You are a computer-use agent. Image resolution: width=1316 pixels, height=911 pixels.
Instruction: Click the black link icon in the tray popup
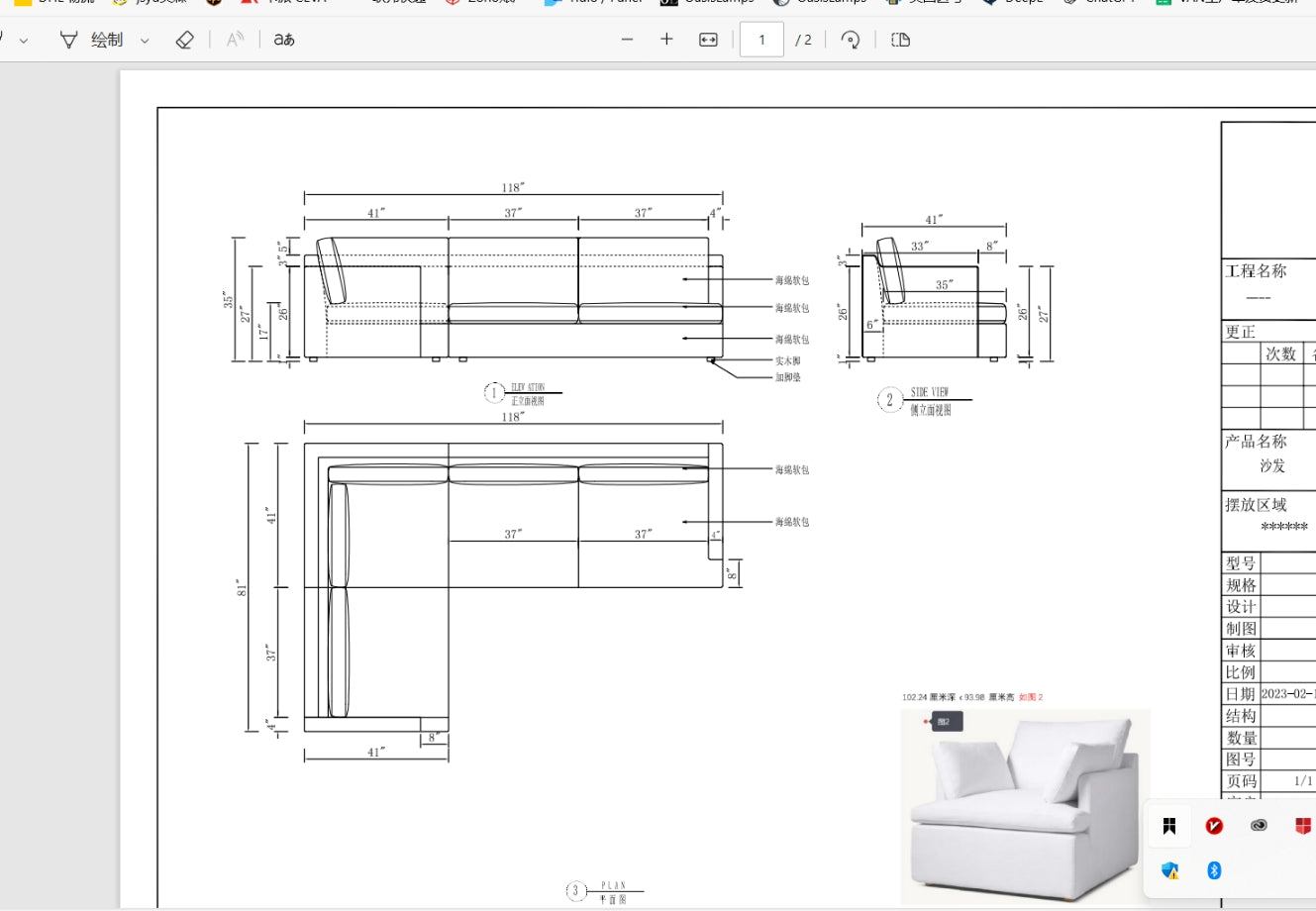click(1258, 825)
